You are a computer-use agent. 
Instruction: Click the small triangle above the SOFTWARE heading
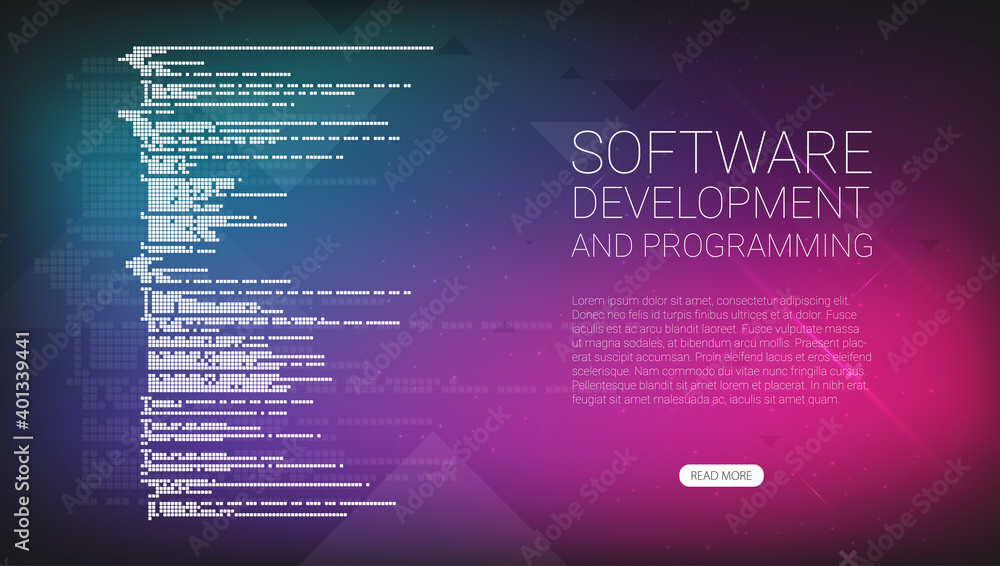coord(571,72)
